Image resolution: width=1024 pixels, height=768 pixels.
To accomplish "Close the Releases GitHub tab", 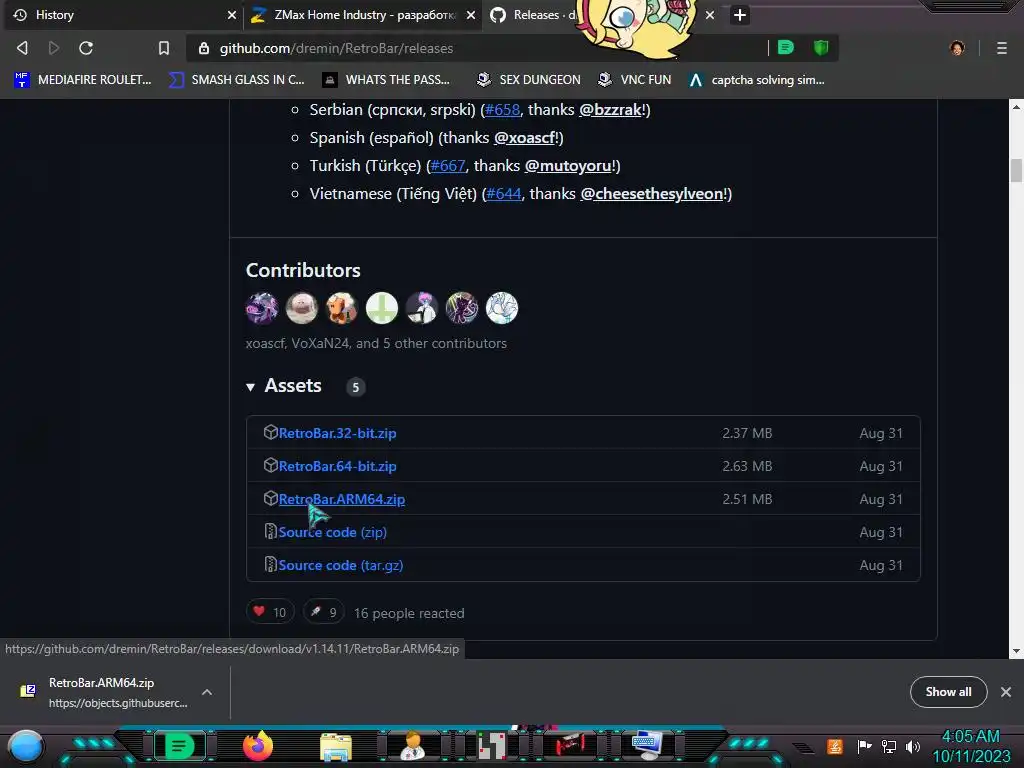I will [x=710, y=15].
